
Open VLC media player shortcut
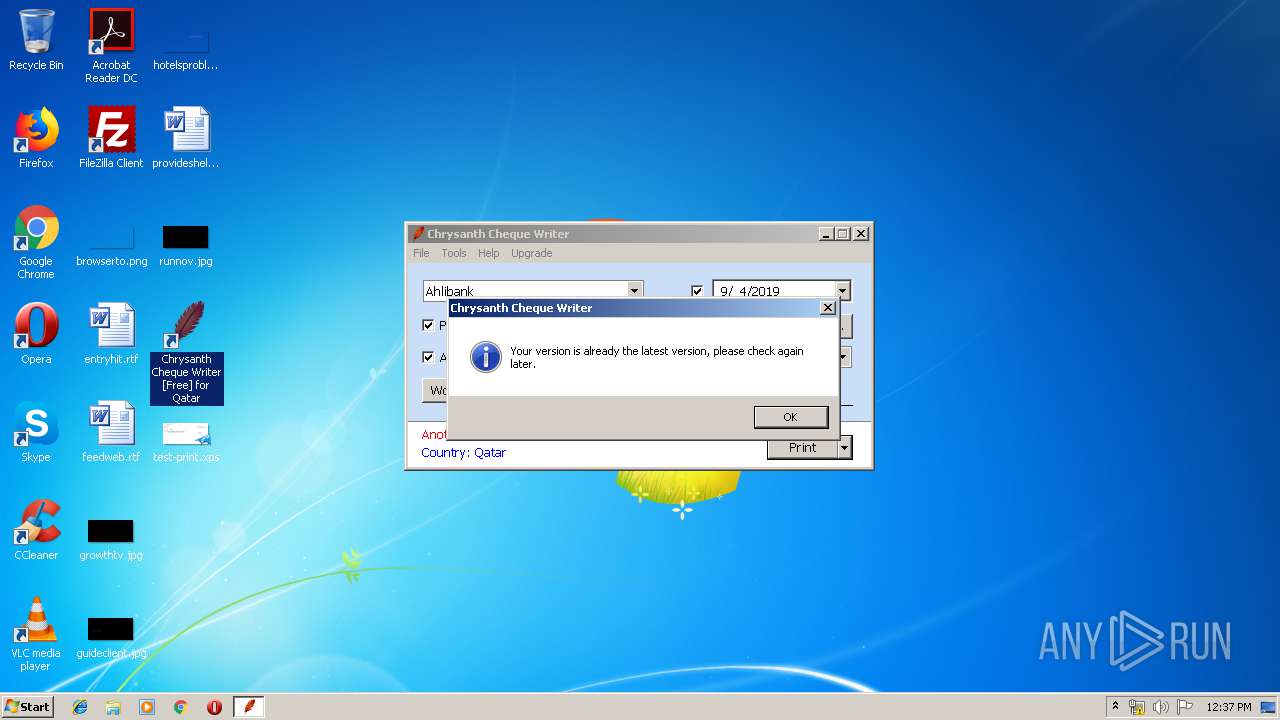[x=36, y=635]
